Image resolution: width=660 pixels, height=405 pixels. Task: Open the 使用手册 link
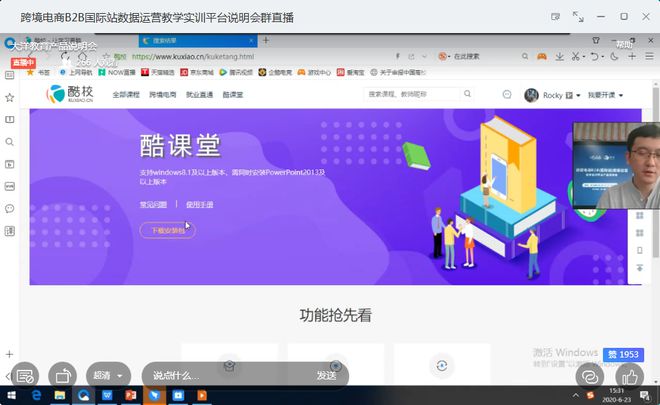coord(200,205)
